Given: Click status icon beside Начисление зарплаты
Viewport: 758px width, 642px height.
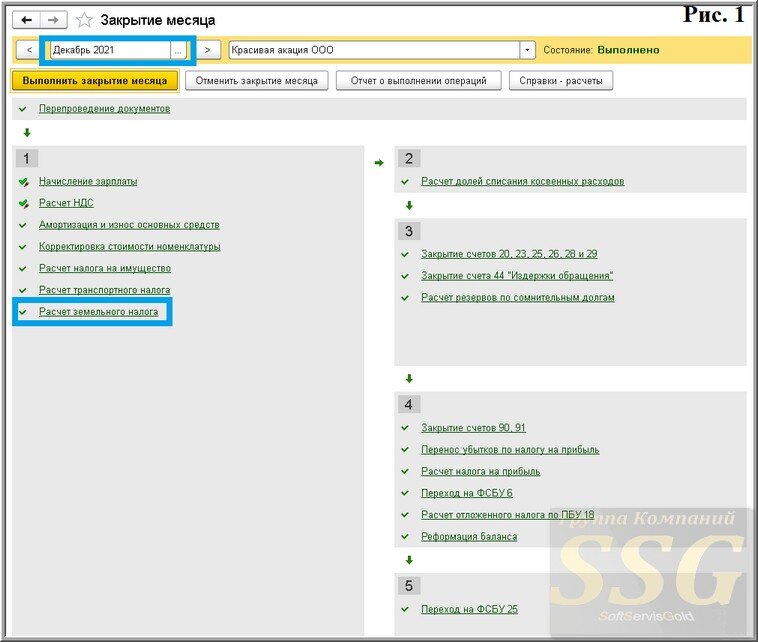Looking at the screenshot, I should click(x=23, y=182).
